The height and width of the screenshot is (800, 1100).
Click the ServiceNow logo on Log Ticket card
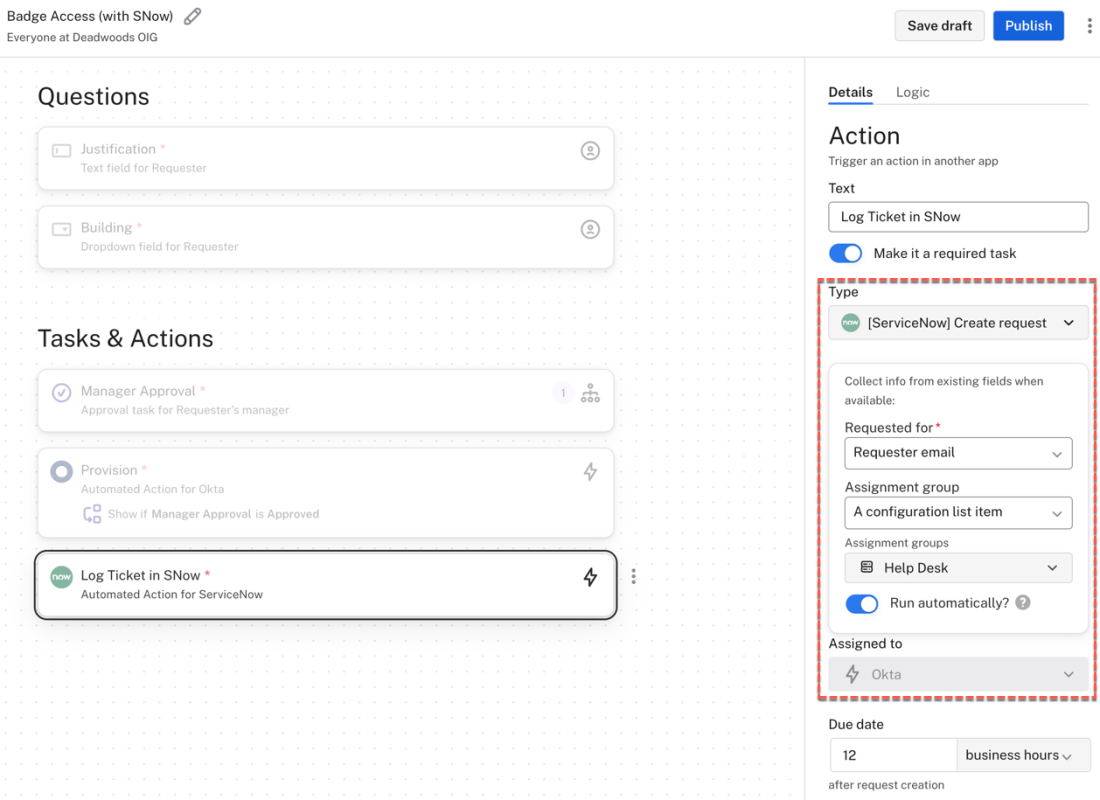62,577
